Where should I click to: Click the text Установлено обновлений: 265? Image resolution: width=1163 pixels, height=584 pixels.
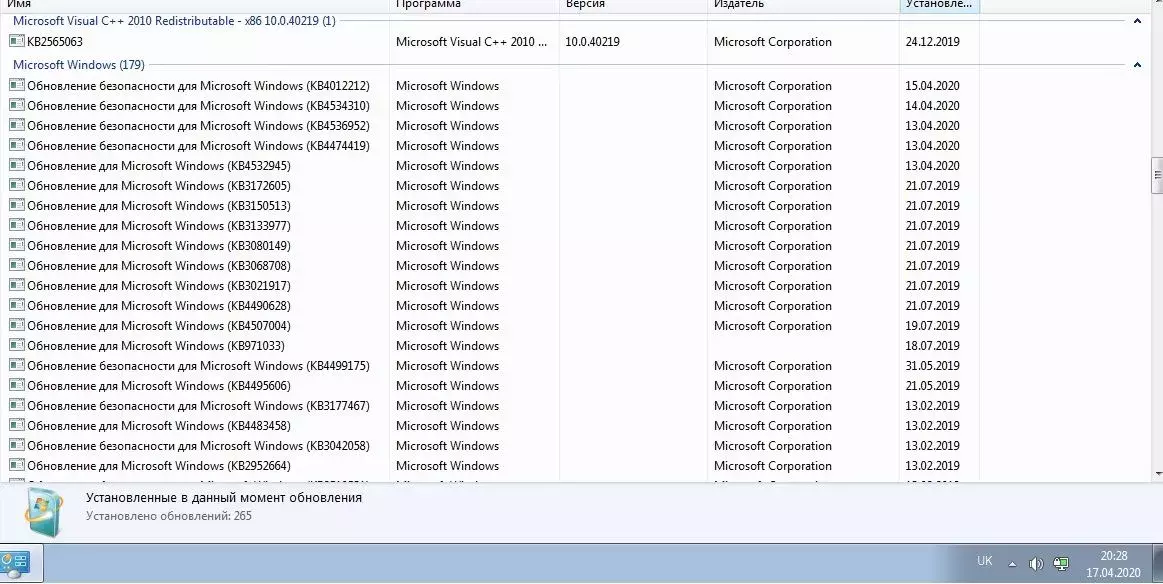168,516
